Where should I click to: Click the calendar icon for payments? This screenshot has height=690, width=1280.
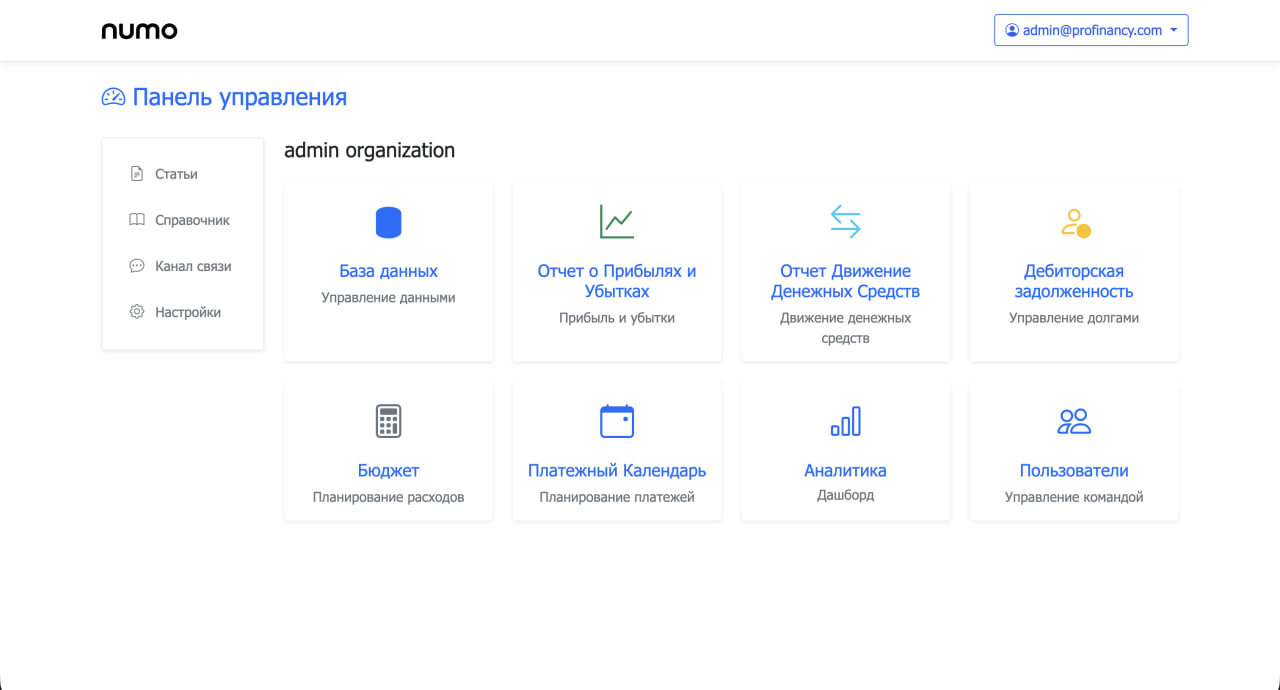617,421
